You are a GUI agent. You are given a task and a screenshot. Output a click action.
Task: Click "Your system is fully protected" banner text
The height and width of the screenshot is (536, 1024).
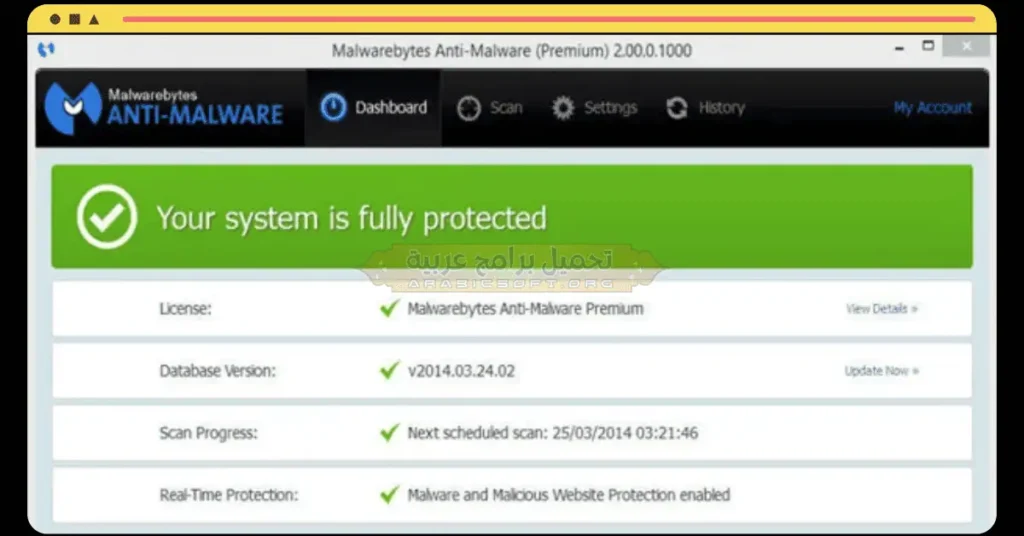tap(351, 219)
